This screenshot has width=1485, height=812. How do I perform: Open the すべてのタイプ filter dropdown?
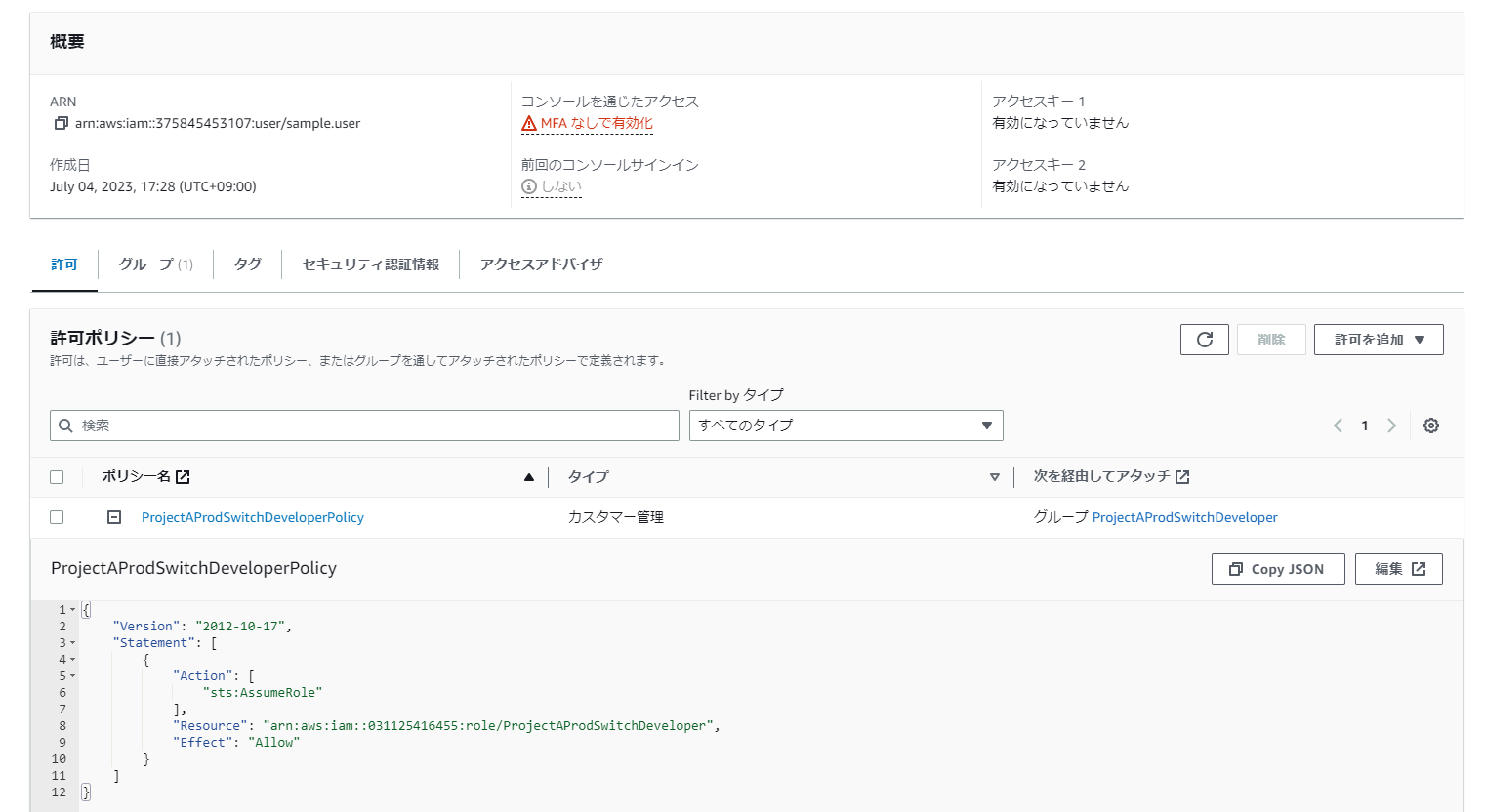coord(846,426)
